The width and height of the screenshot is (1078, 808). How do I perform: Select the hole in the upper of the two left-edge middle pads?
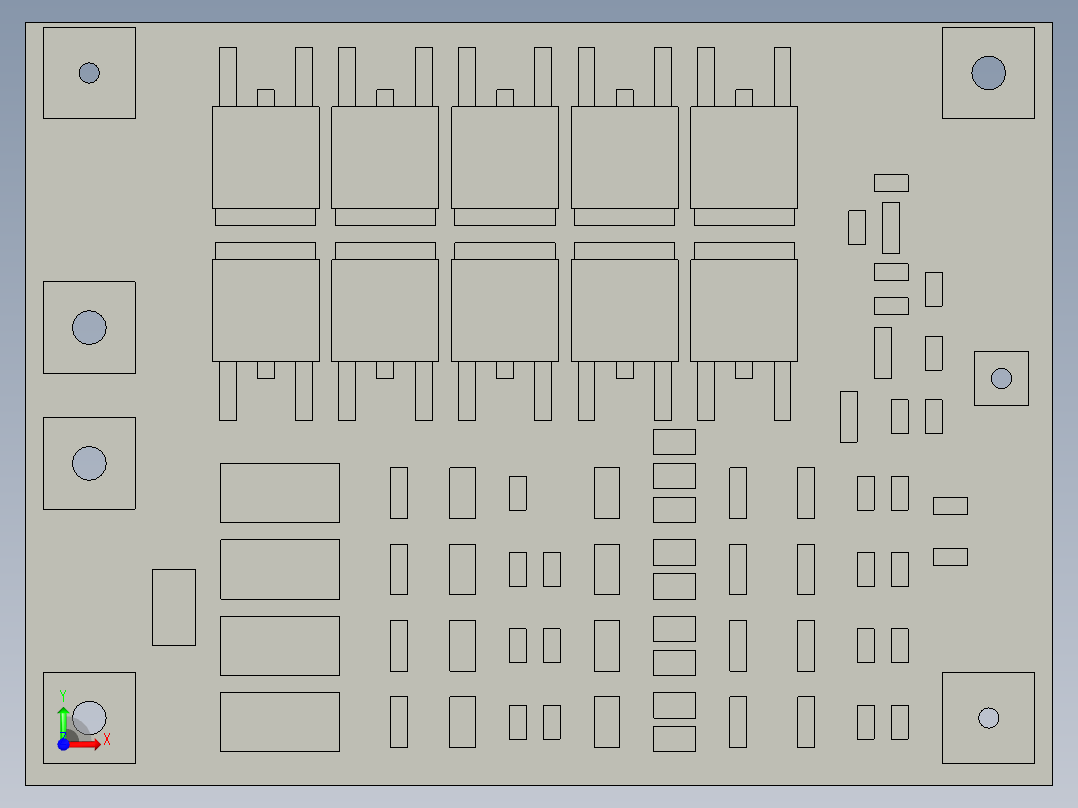pyautogui.click(x=89, y=327)
